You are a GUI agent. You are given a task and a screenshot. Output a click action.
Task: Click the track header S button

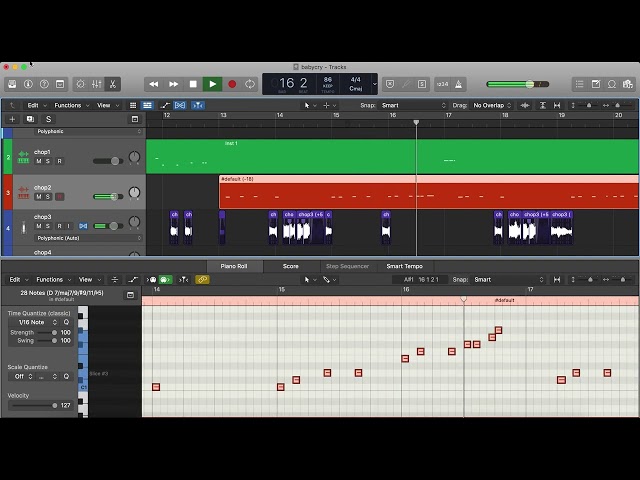(x=49, y=119)
